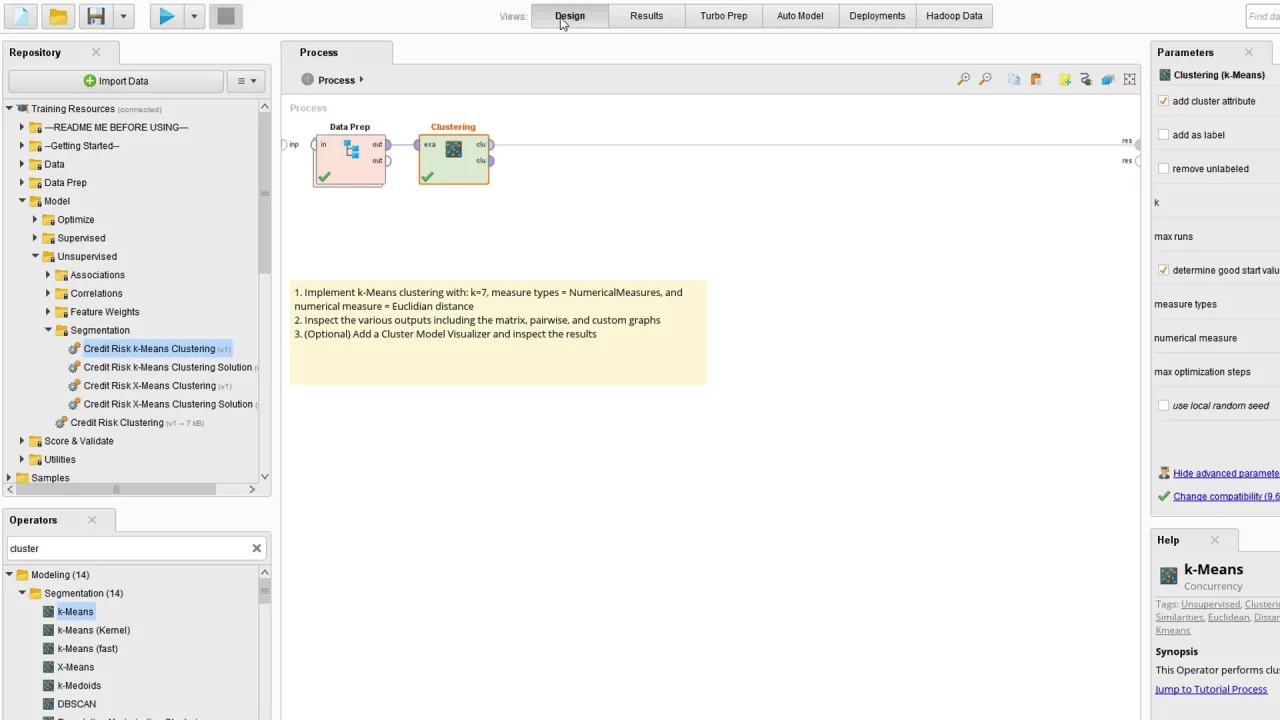Screen dimensions: 1280x720
Task: Switch to the Design view
Action: pos(570,16)
